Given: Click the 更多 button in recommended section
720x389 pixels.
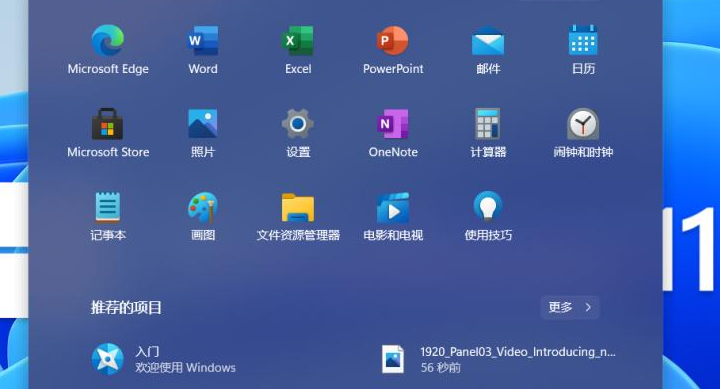Looking at the screenshot, I should tap(570, 307).
